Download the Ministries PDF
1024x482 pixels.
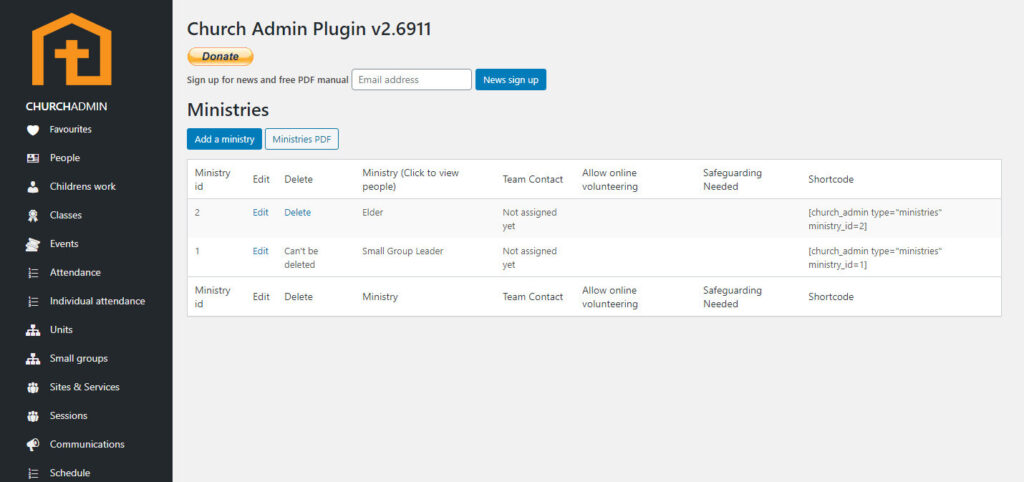(301, 139)
